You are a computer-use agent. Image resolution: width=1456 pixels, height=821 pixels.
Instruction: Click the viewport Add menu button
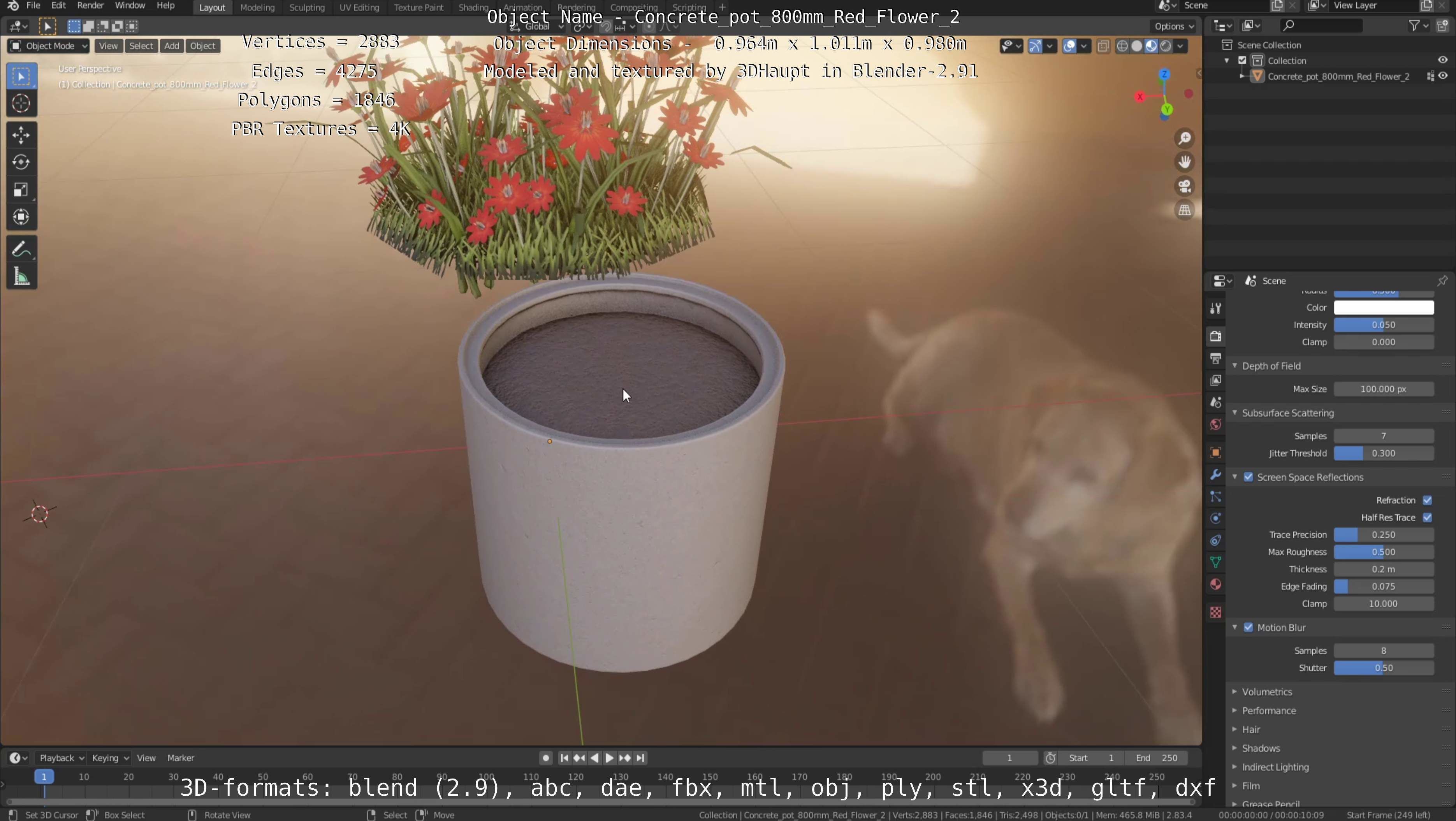tap(172, 46)
